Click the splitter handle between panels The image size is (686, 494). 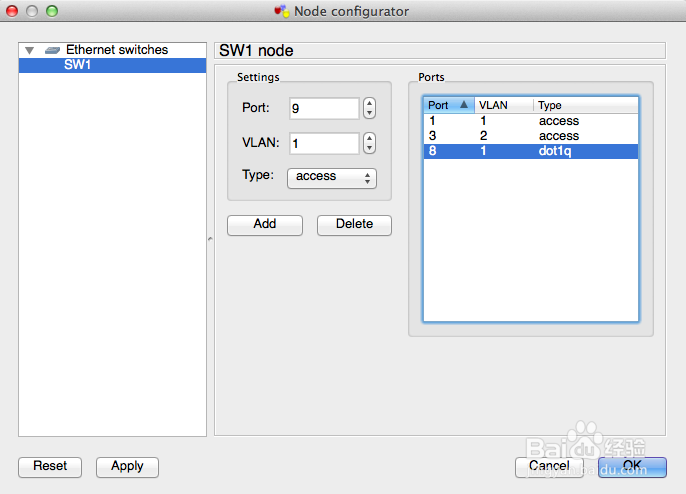pyautogui.click(x=210, y=239)
